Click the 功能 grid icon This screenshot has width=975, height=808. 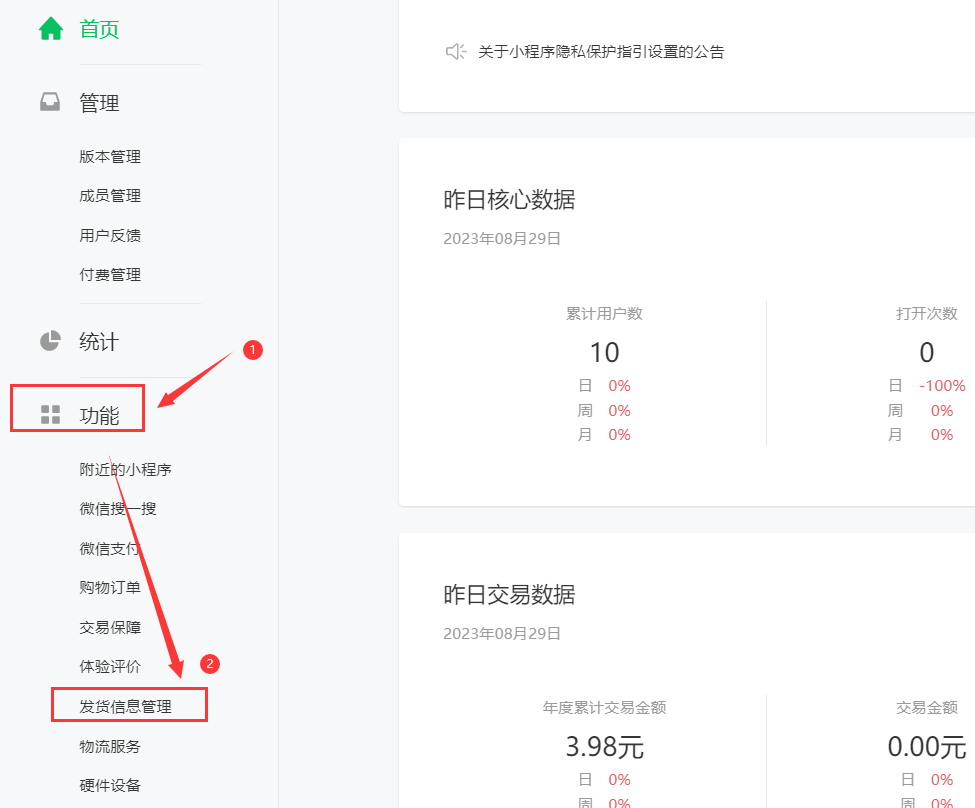click(50, 415)
